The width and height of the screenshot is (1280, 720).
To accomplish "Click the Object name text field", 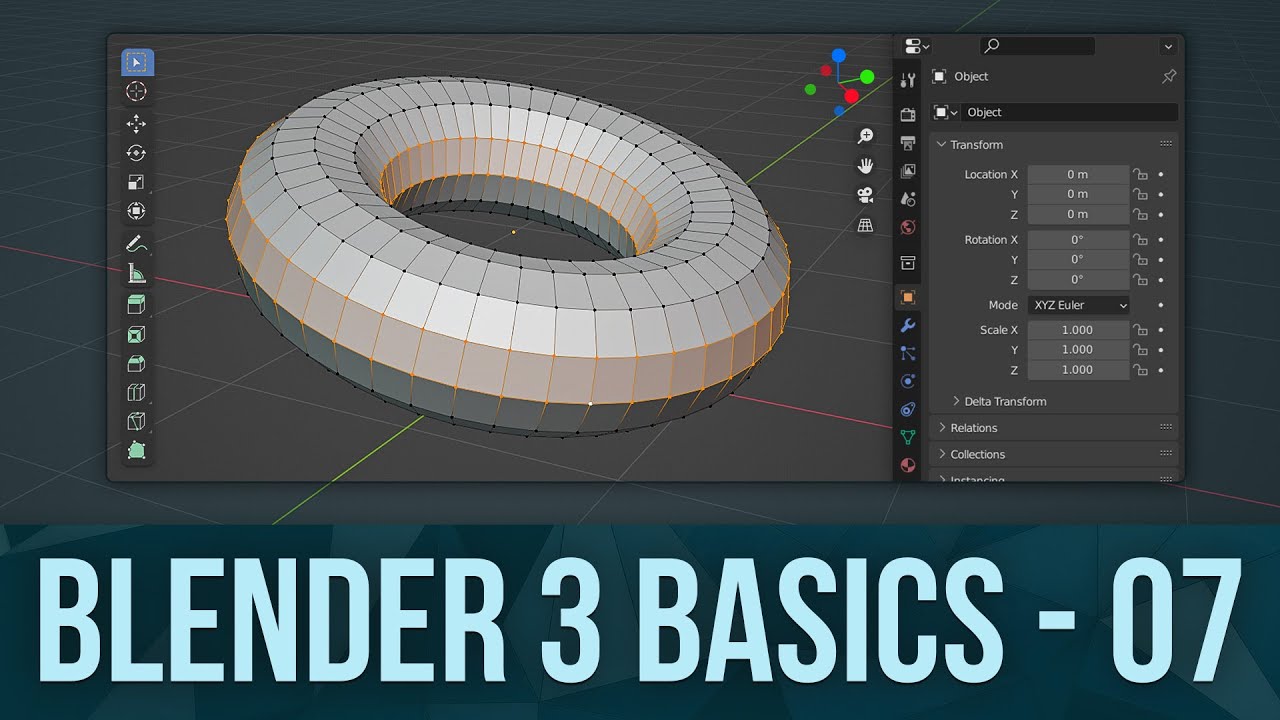I will [x=1070, y=112].
